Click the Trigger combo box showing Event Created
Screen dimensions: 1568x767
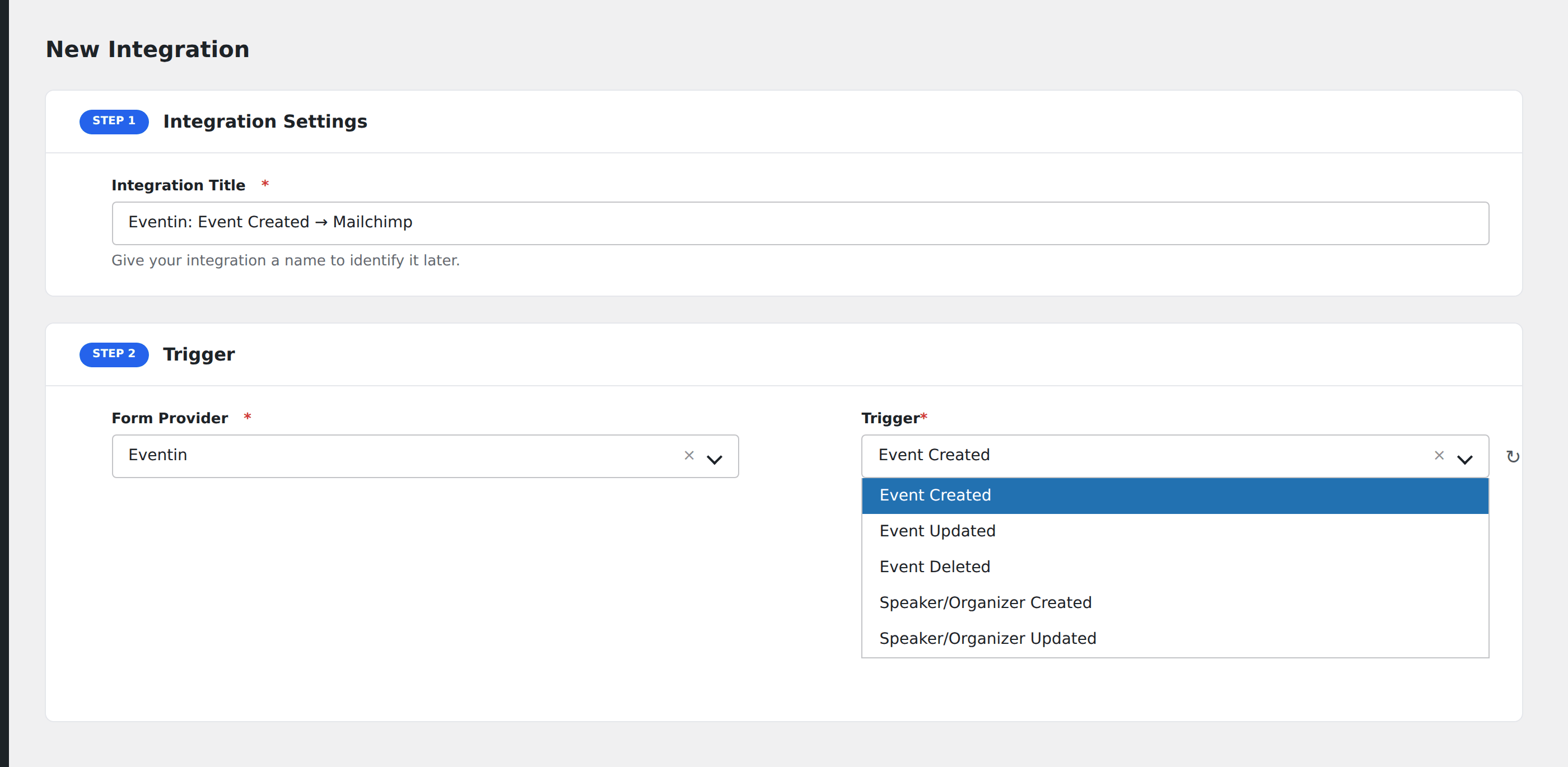click(x=1174, y=456)
